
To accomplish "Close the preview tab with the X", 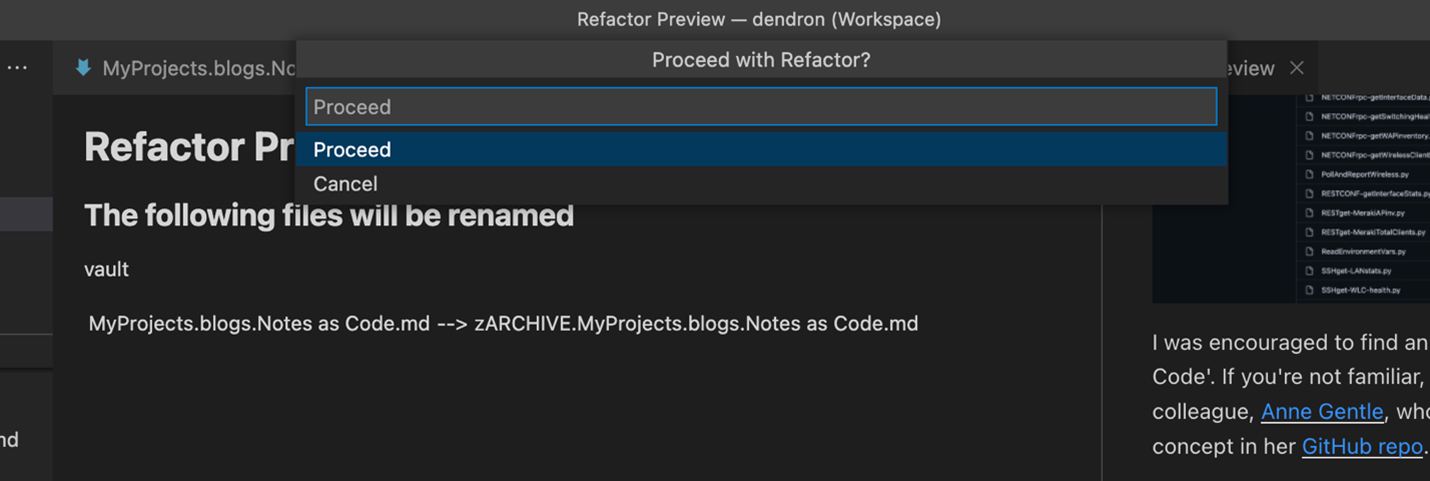I will 1297,68.
